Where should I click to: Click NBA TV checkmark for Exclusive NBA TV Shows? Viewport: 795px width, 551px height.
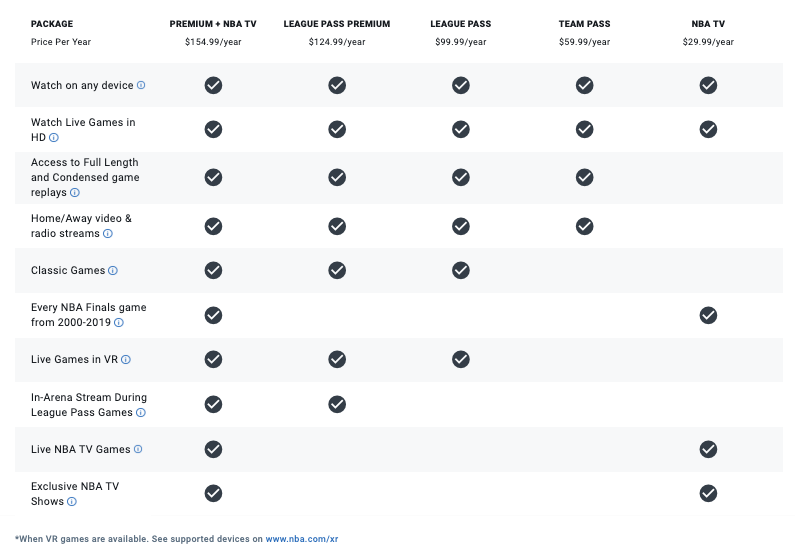(x=708, y=493)
